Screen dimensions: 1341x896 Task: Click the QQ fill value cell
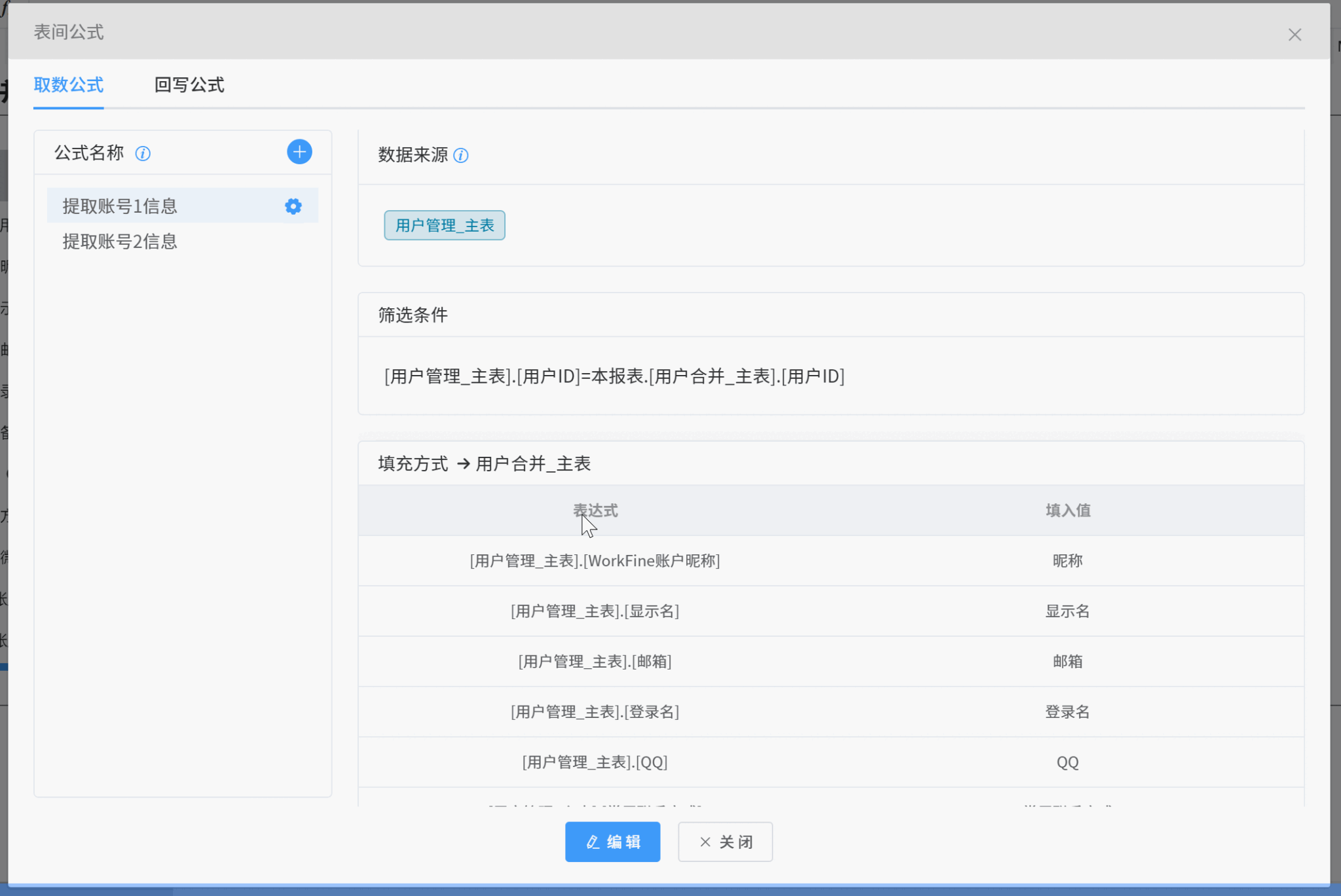pos(1068,762)
